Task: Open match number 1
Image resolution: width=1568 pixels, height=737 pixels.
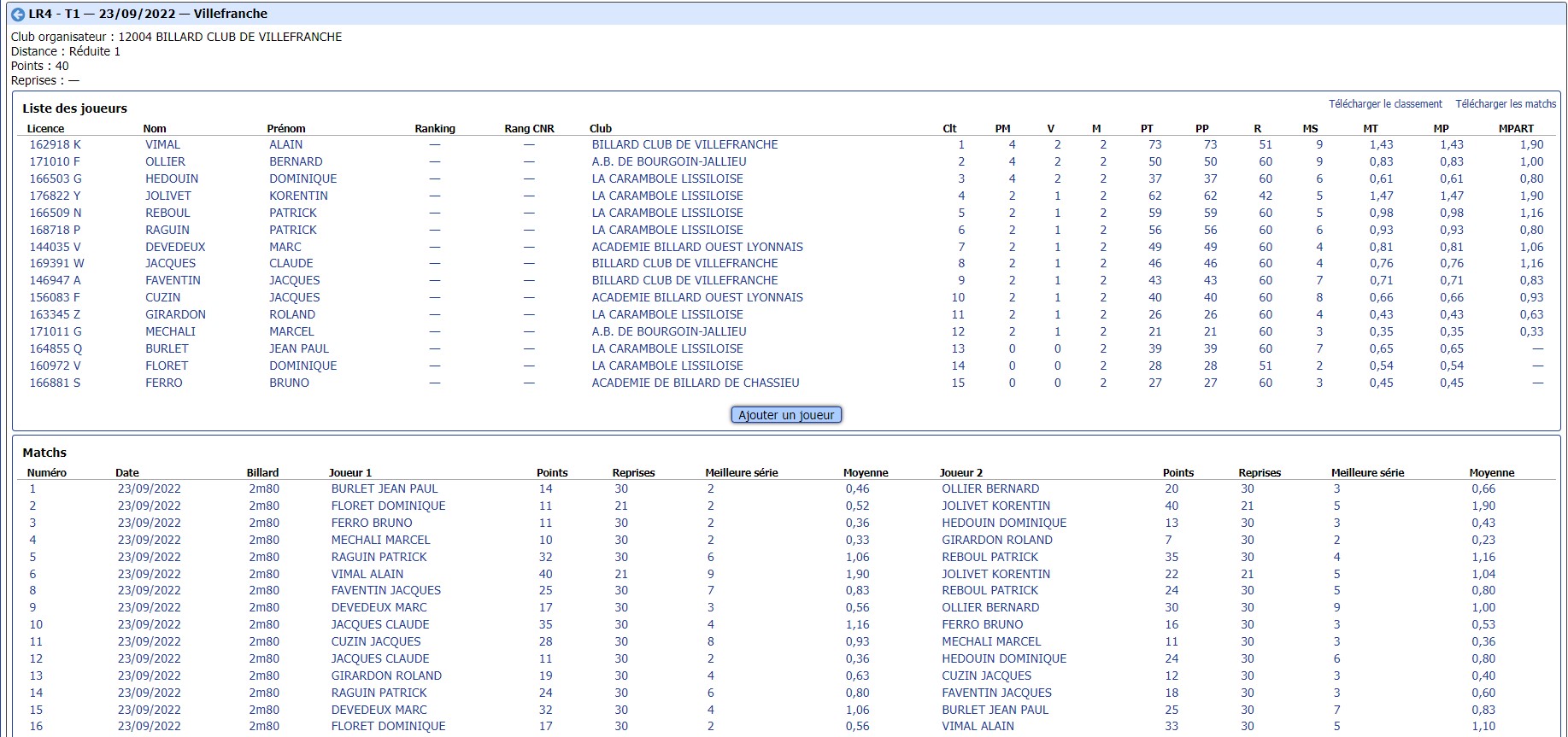Action: 32,488
